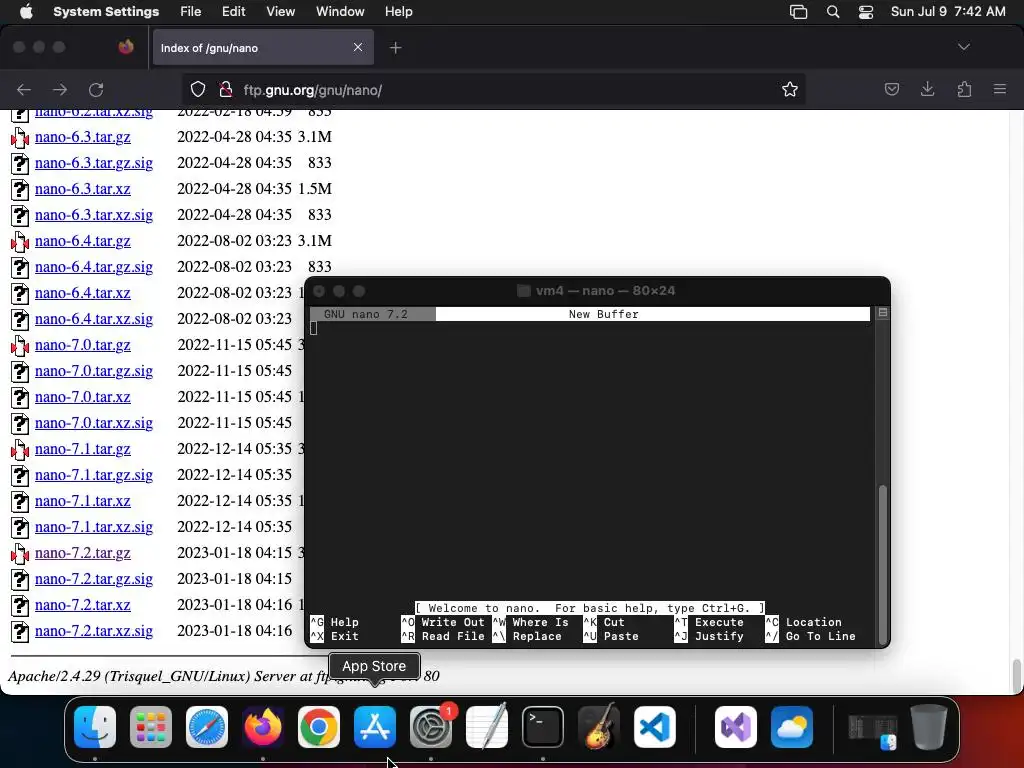Open Visual Studio (purple) from the Dock
This screenshot has height=768, width=1024.
pos(736,727)
